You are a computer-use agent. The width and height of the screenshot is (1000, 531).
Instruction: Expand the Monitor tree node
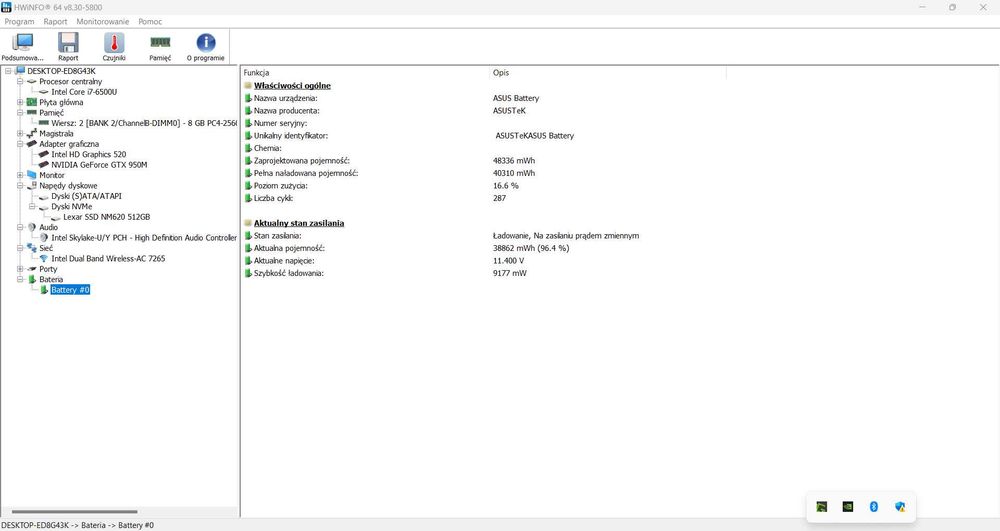(x=20, y=175)
